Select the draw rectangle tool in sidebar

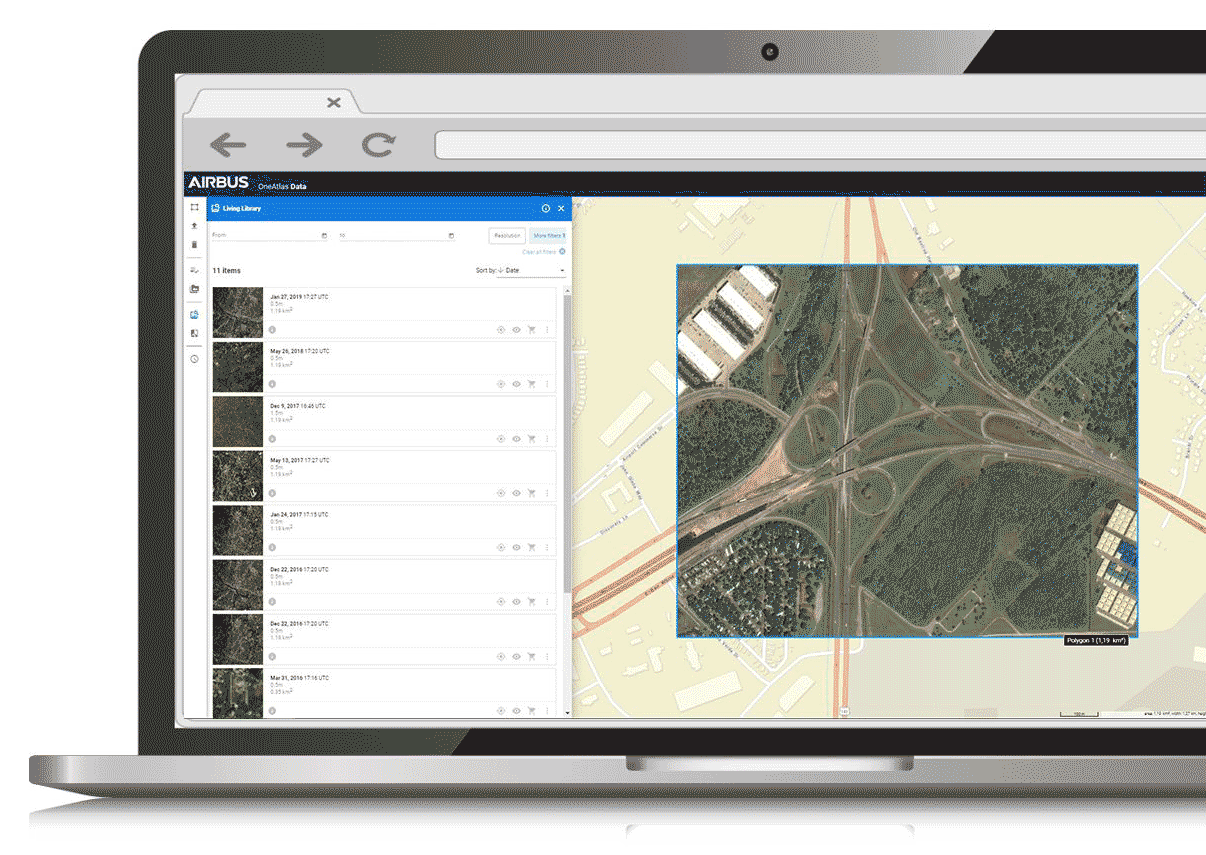tap(194, 207)
